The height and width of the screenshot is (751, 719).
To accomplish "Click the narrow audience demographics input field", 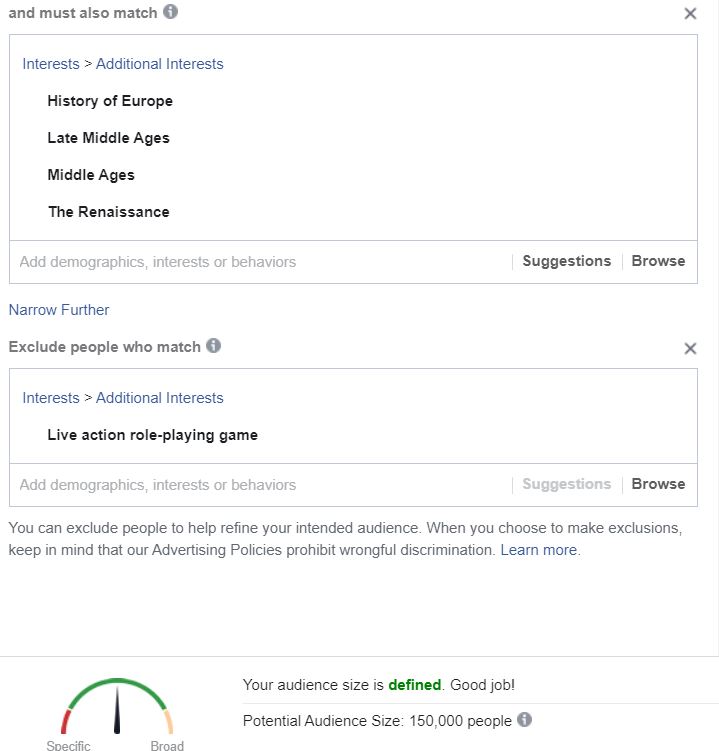I will coord(261,262).
